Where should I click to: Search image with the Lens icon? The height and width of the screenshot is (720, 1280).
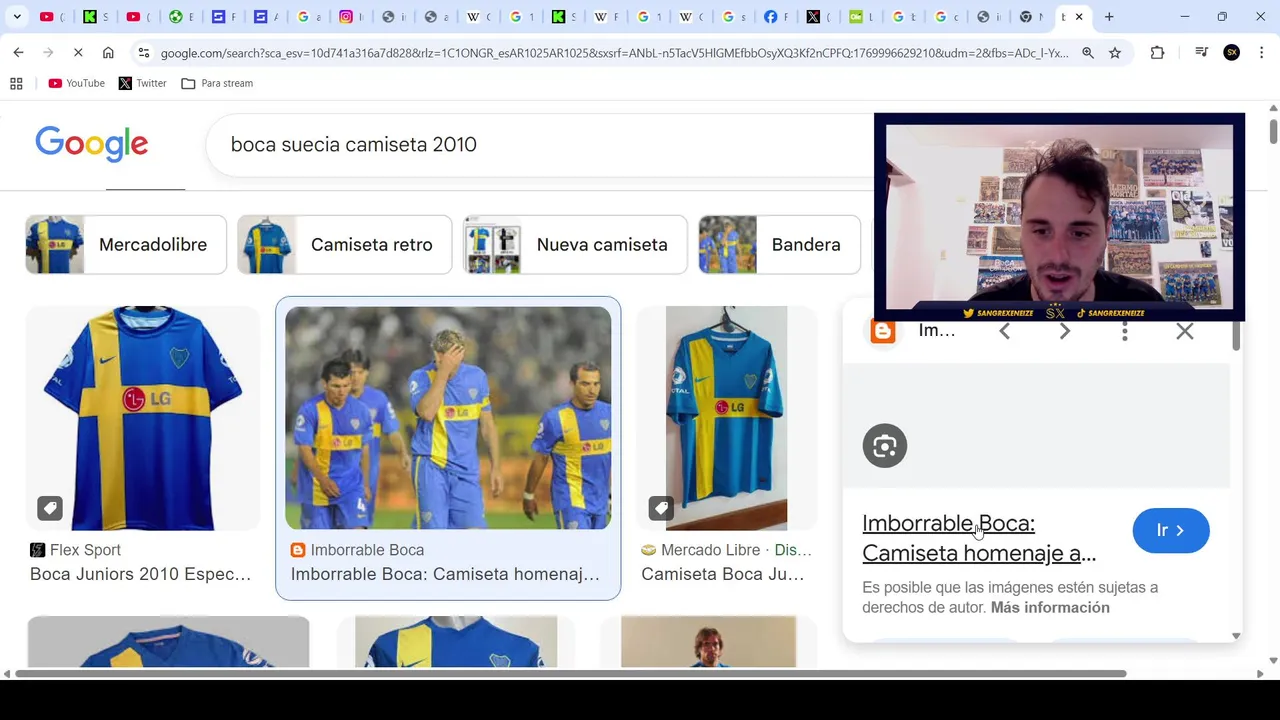pos(885,446)
